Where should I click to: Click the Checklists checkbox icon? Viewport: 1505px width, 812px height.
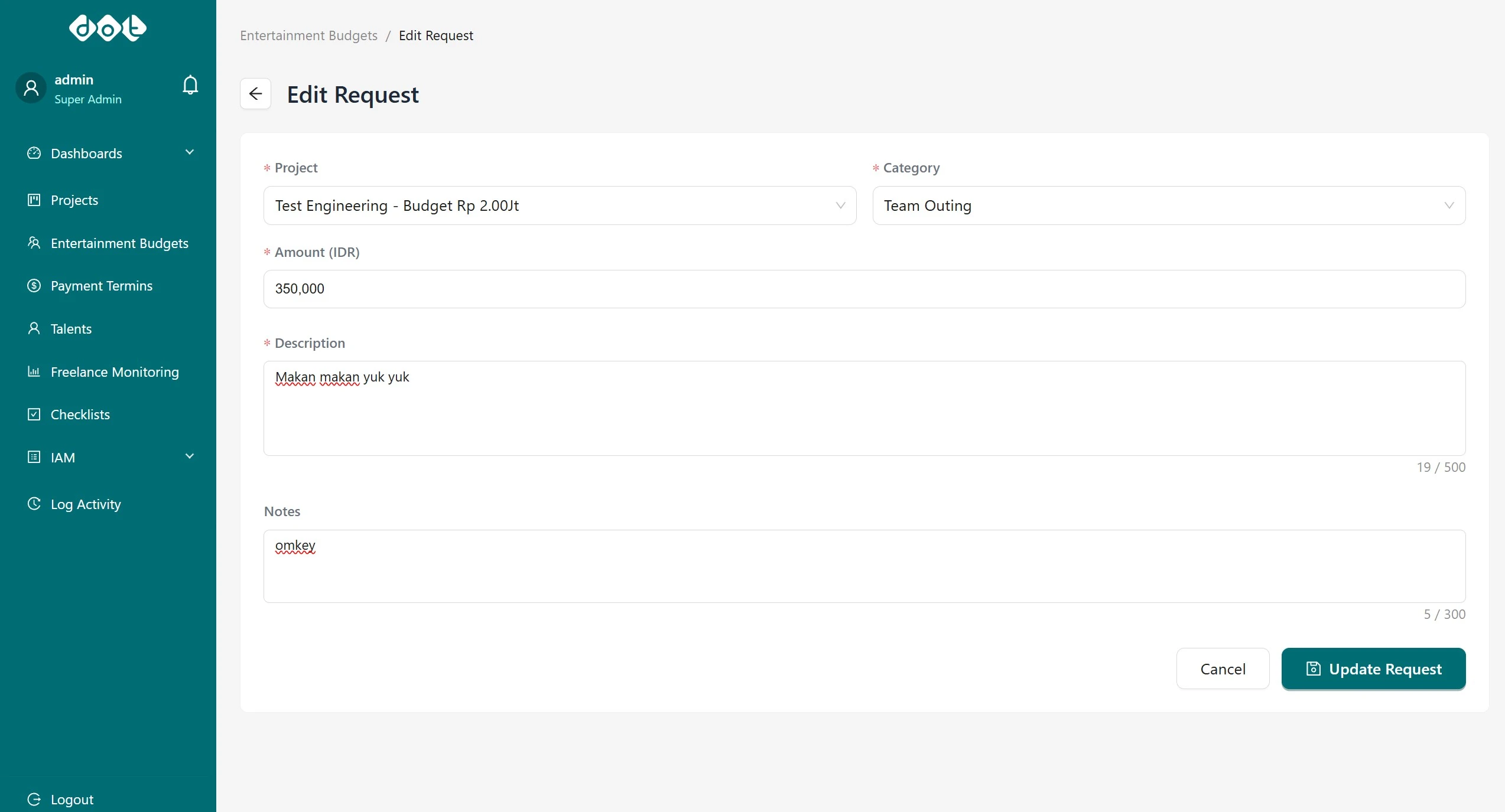tap(34, 415)
